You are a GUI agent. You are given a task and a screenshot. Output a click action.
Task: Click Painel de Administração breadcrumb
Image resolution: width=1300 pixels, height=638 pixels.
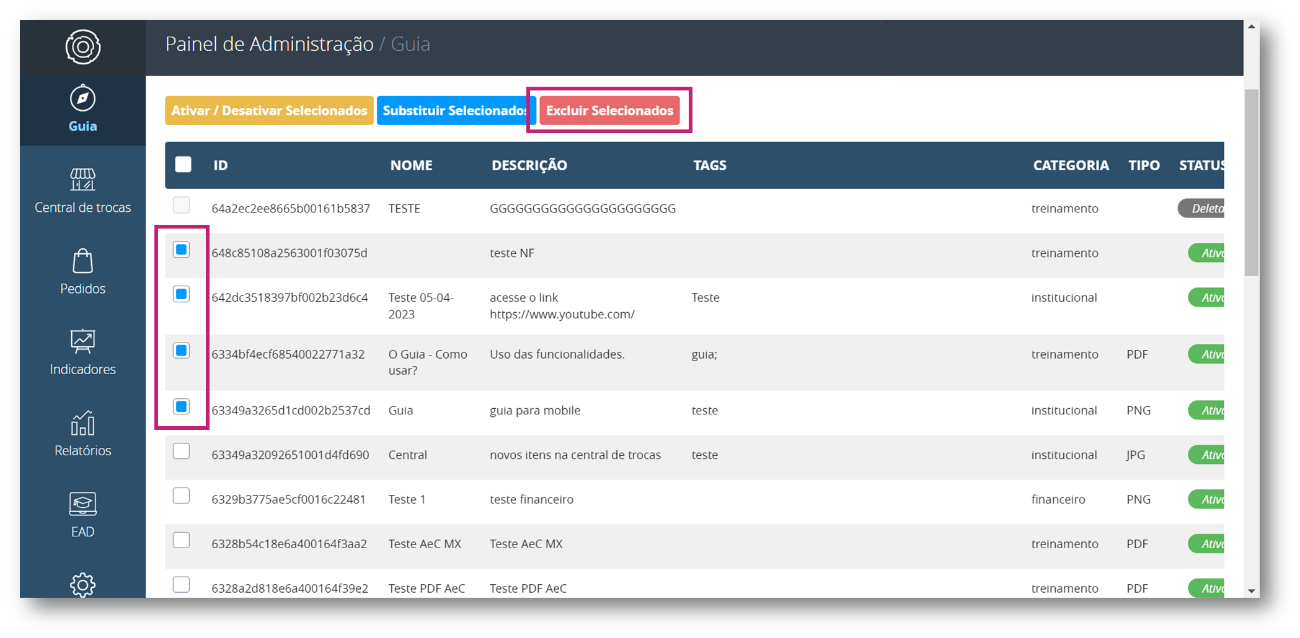(269, 45)
